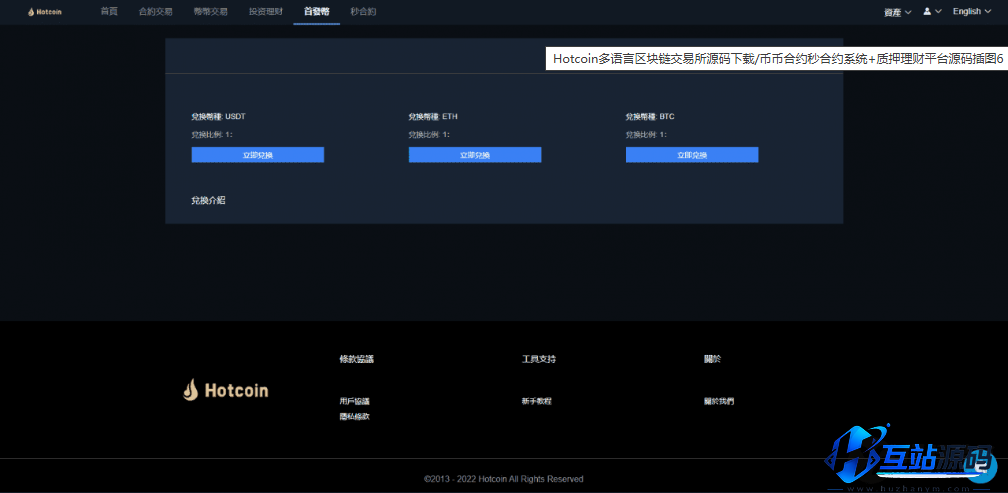This screenshot has height=493, width=1008.
Task: Click 立即兌換 under USDT
Action: pyautogui.click(x=258, y=155)
